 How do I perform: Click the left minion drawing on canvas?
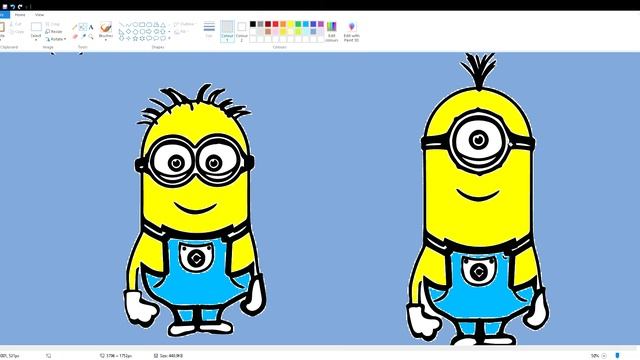195,210
